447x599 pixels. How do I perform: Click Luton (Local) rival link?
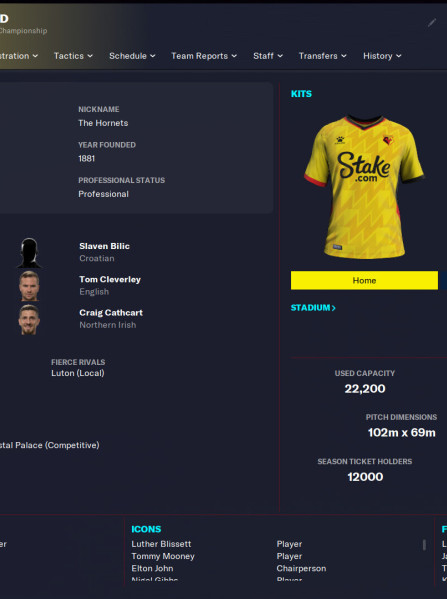tap(78, 373)
